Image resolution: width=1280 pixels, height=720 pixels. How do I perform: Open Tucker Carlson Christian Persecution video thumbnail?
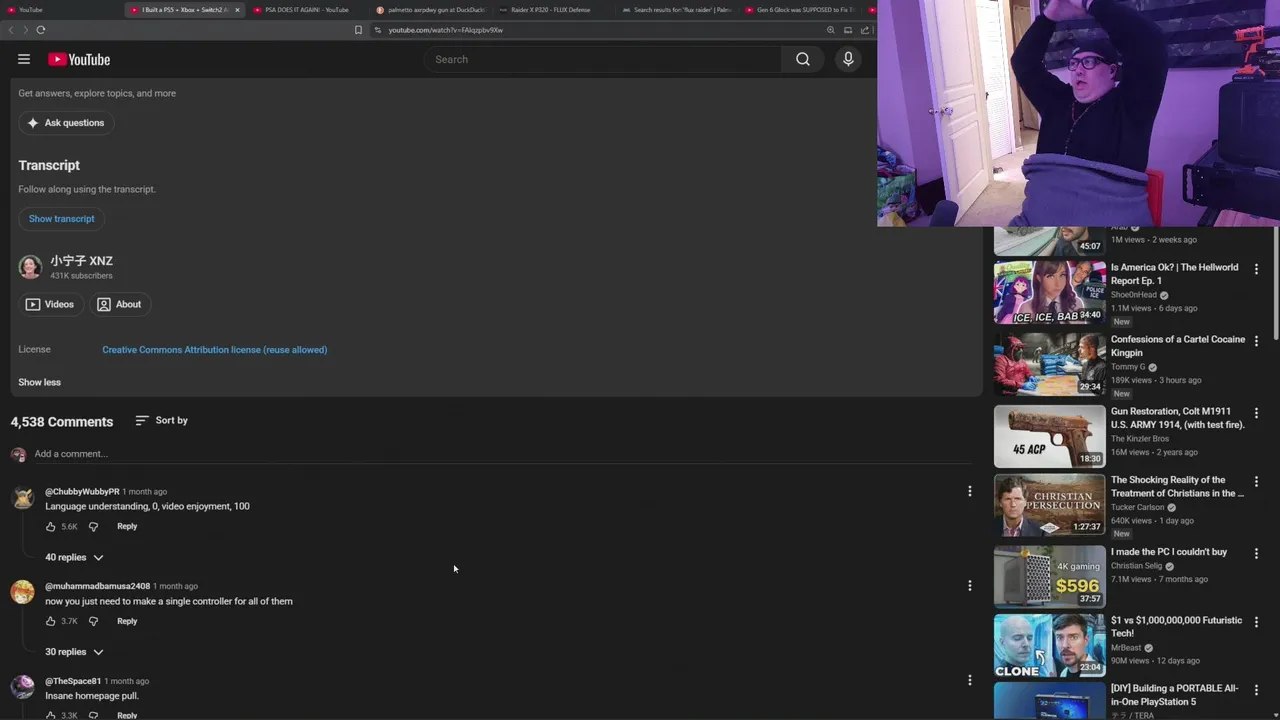tap(1049, 505)
